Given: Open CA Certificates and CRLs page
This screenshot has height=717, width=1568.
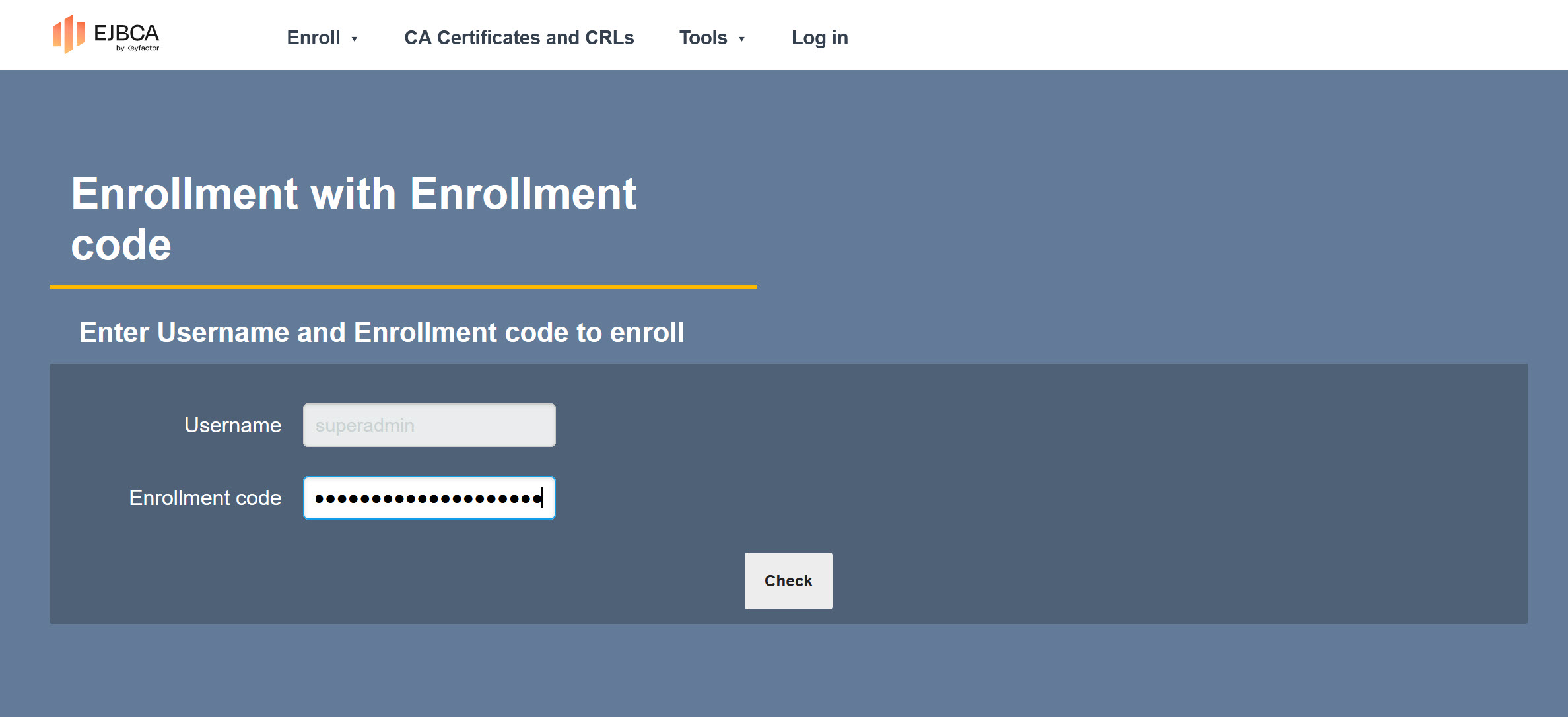Looking at the screenshot, I should (x=519, y=38).
